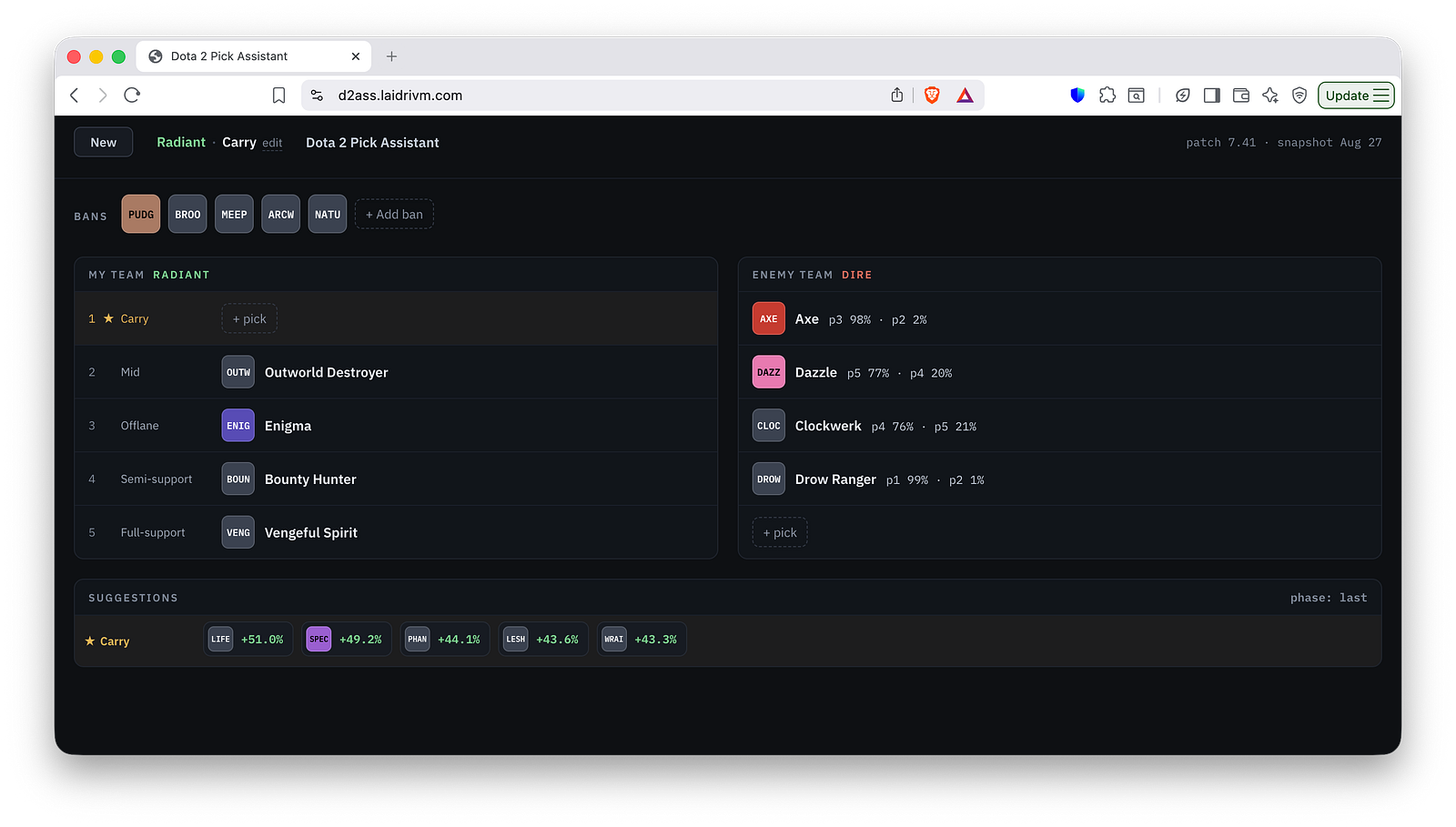
Task: Bookmark this page with the bookmark icon
Action: [279, 96]
